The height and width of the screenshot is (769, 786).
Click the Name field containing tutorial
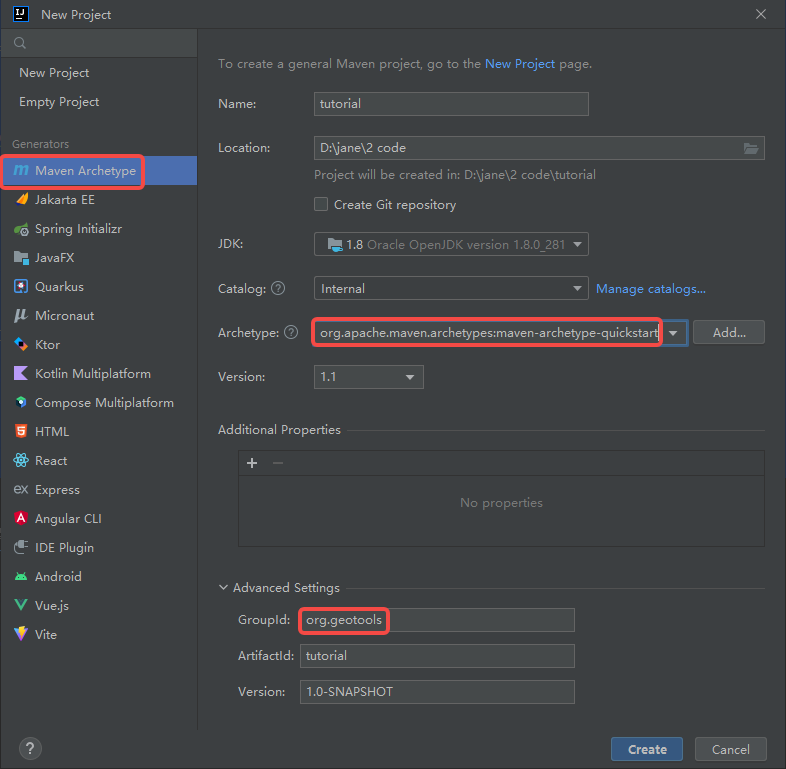[x=451, y=104]
